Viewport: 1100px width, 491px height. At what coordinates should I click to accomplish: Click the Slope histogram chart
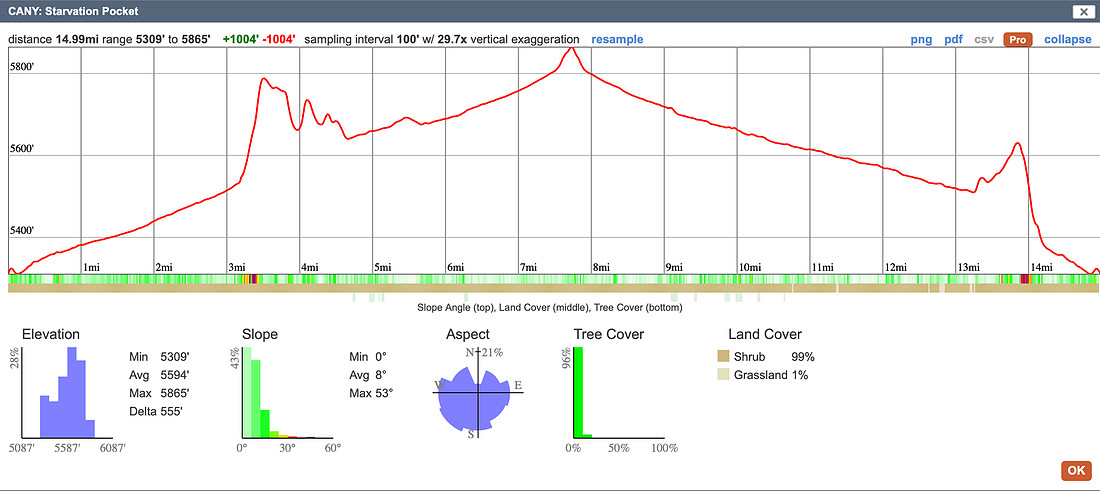click(x=288, y=393)
